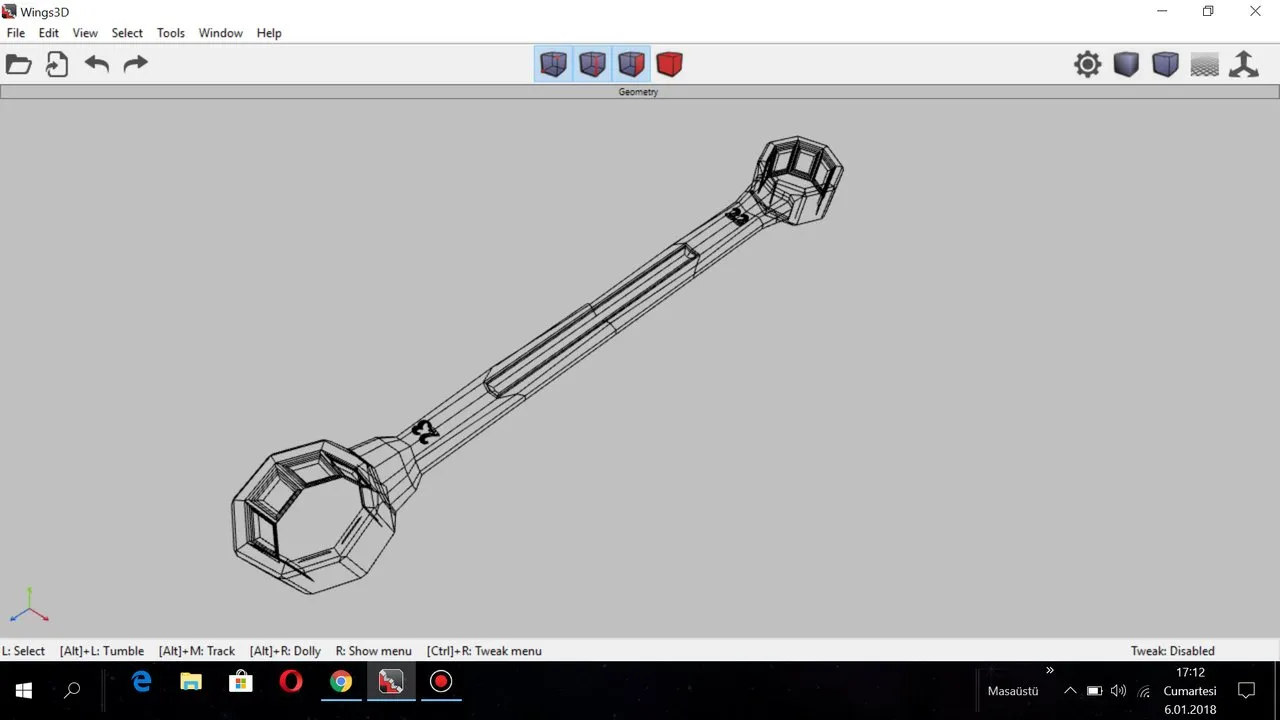Open File Explorer from taskbar
This screenshot has width=1280, height=720.
191,682
